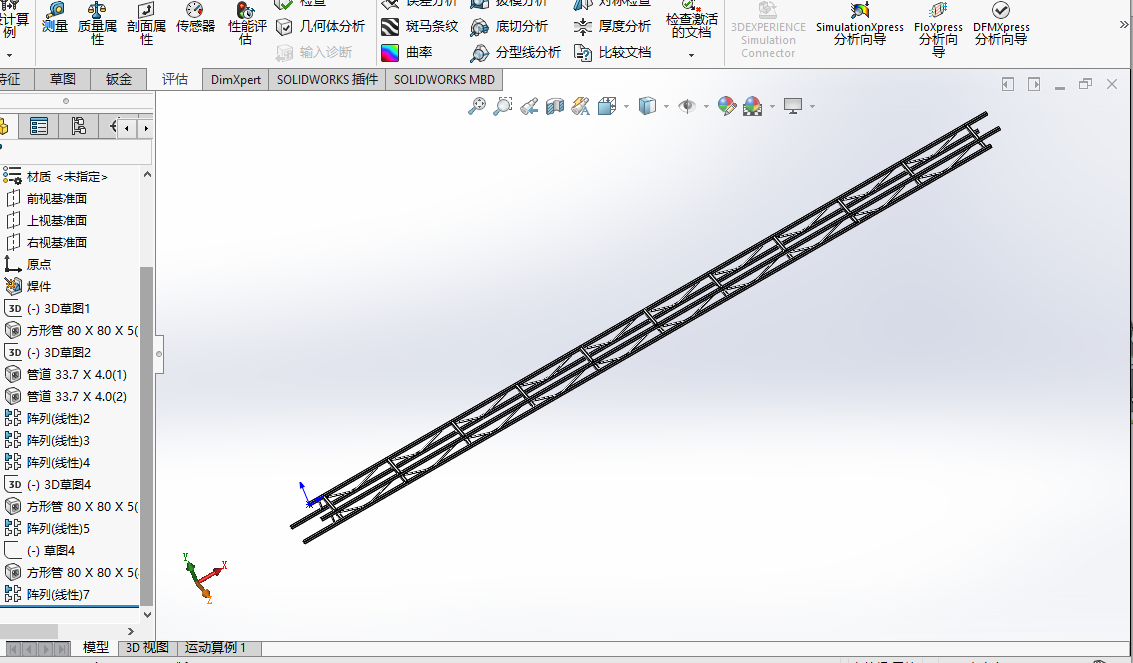Expand viewport panel right arrow icon
The width and height of the screenshot is (1133, 663).
click(1034, 84)
